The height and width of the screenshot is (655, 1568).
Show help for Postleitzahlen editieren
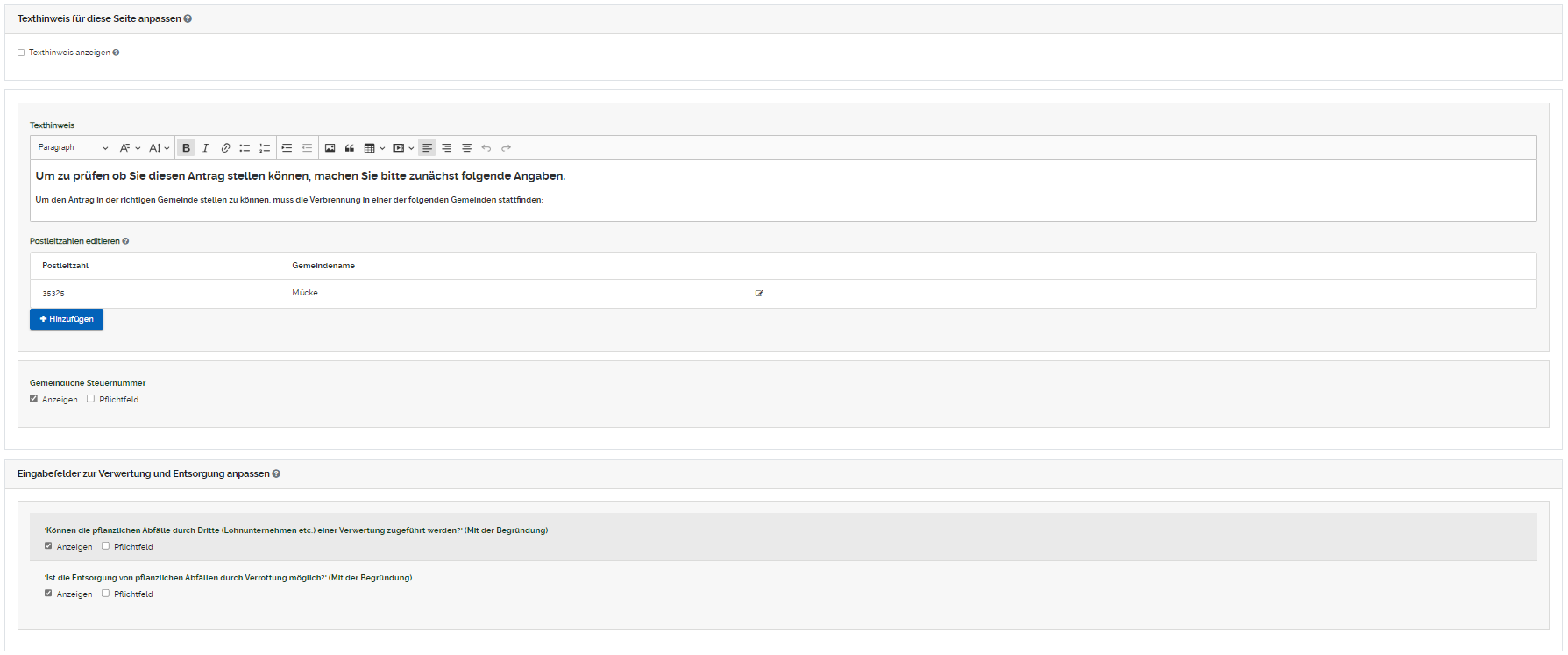[x=125, y=241]
